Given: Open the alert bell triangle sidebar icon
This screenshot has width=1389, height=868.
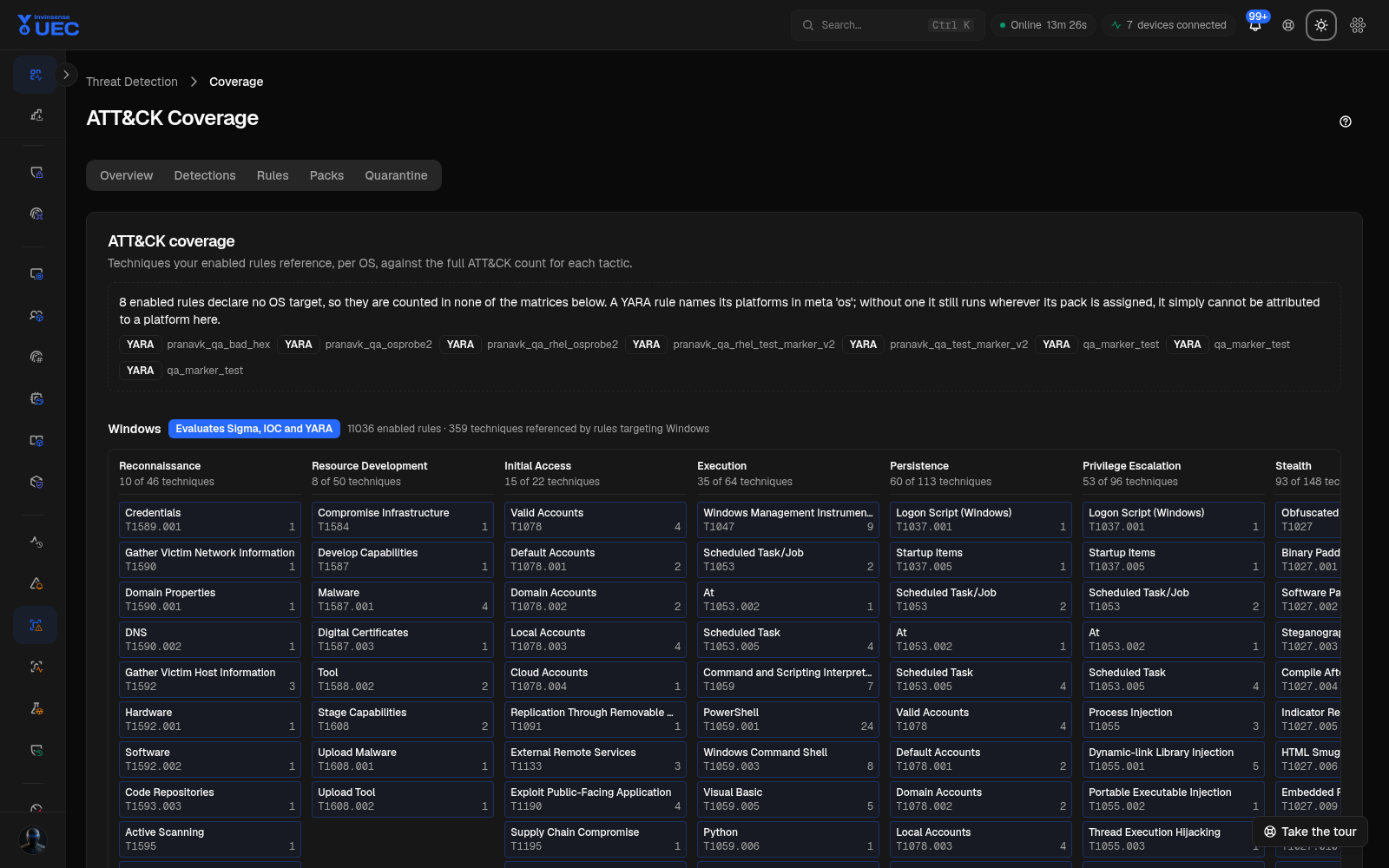Looking at the screenshot, I should point(36,583).
